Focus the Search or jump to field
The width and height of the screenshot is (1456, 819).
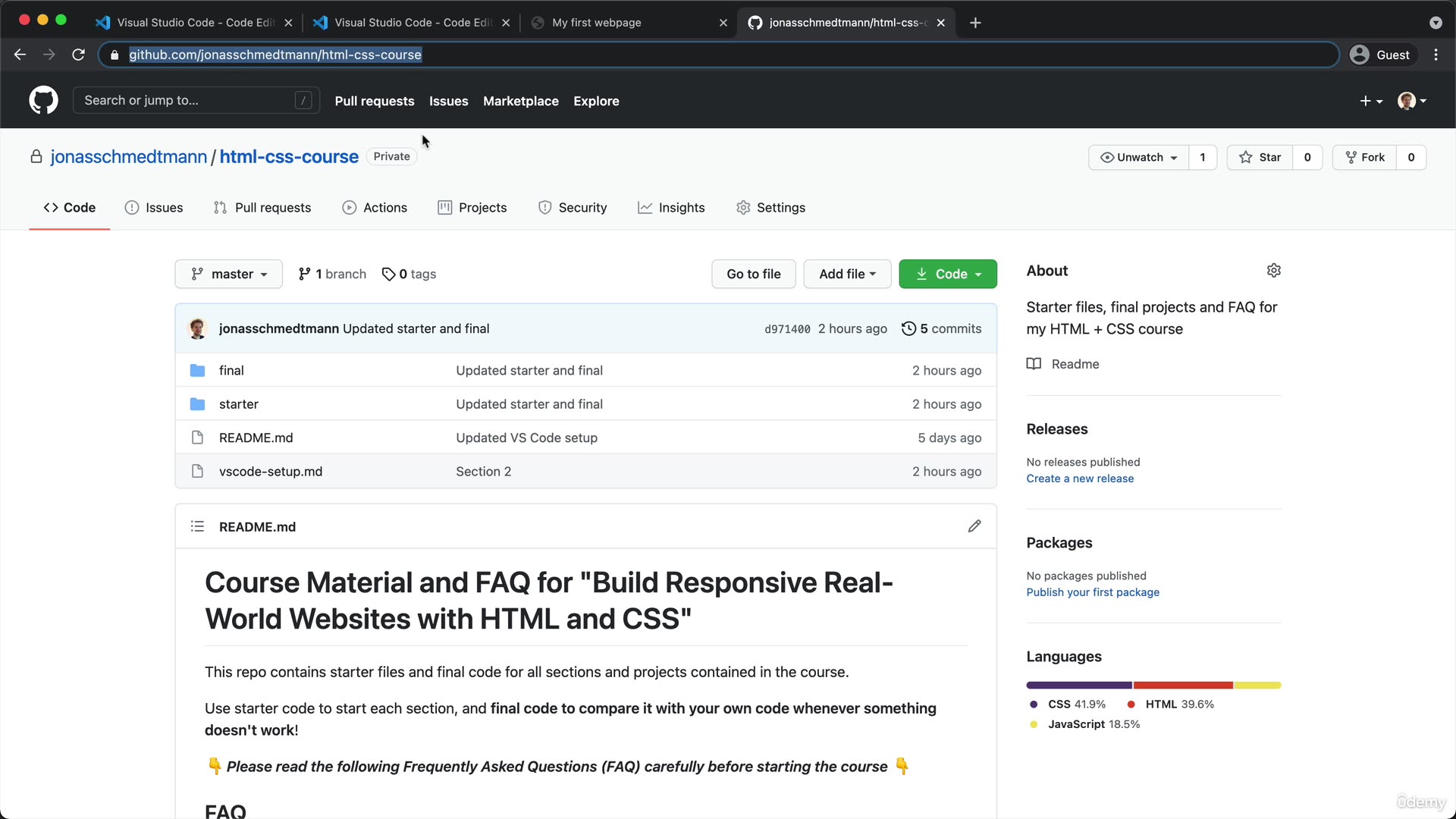point(186,100)
